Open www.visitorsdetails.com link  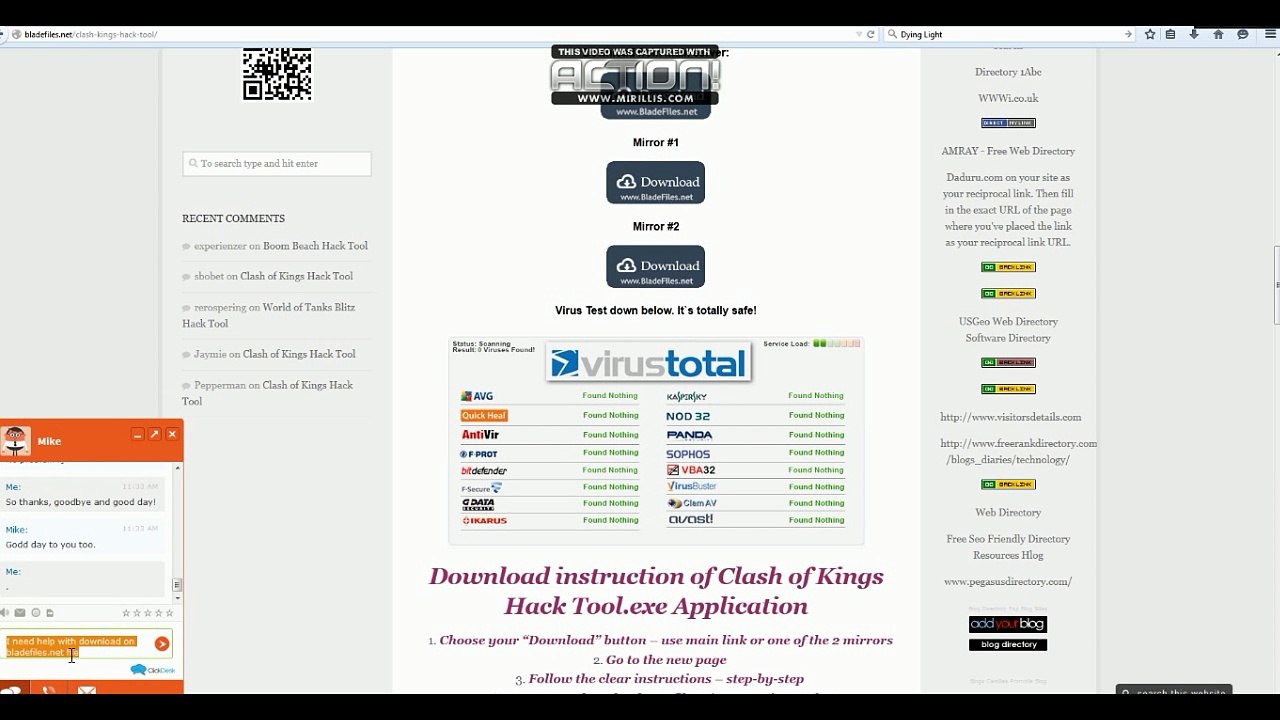pyautogui.click(x=1010, y=417)
